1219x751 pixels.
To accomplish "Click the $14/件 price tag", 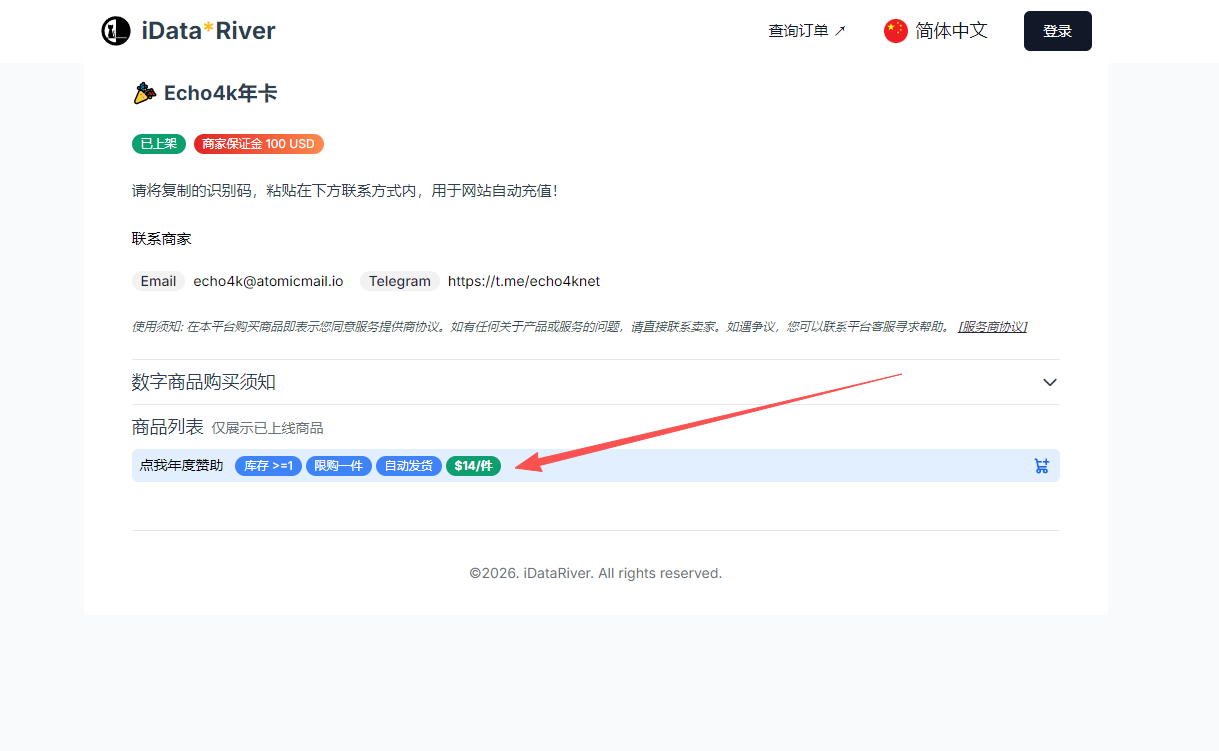I will [473, 466].
